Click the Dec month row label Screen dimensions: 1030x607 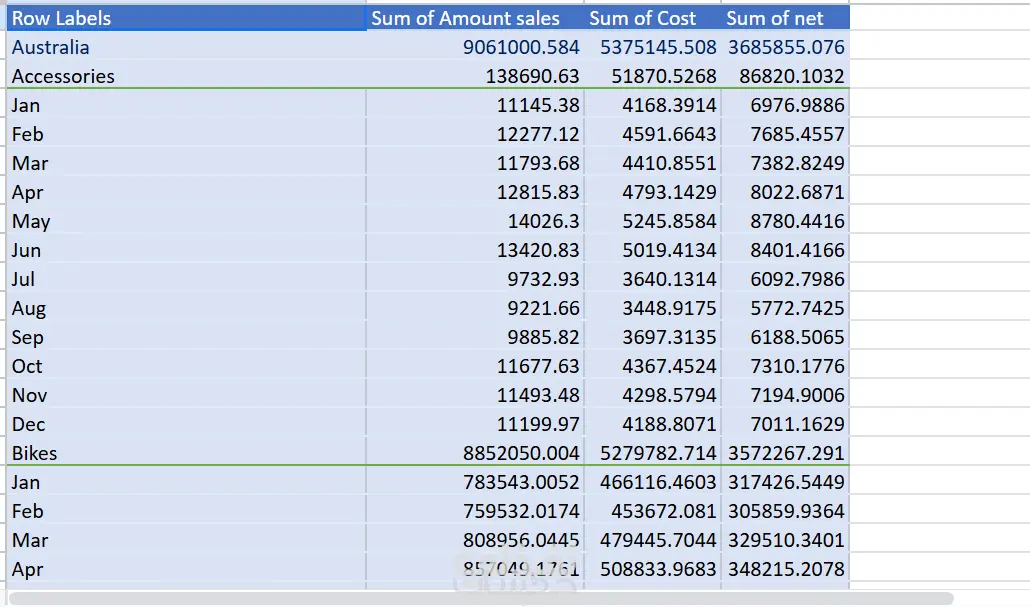click(x=29, y=424)
